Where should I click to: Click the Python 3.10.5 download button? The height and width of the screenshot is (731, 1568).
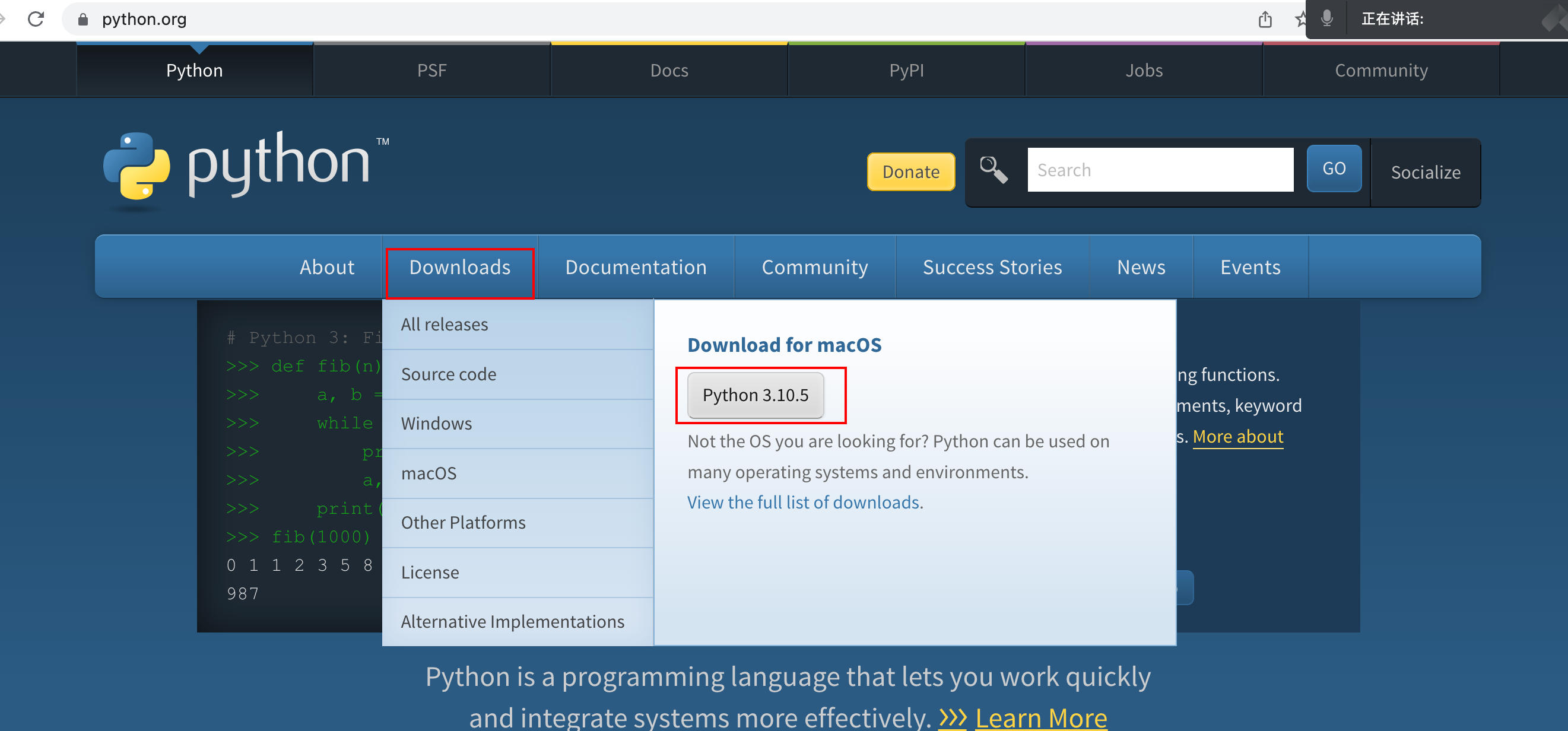click(x=756, y=395)
